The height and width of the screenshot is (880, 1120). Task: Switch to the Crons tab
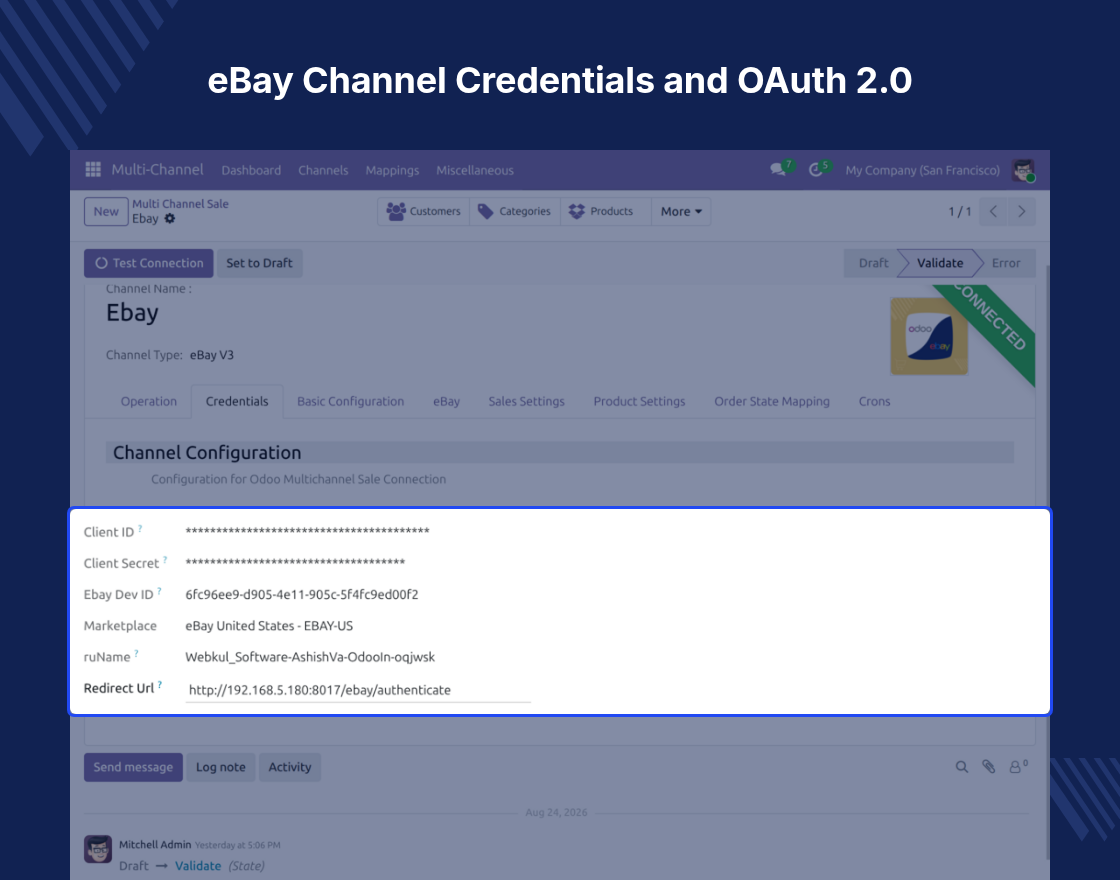pyautogui.click(x=874, y=401)
